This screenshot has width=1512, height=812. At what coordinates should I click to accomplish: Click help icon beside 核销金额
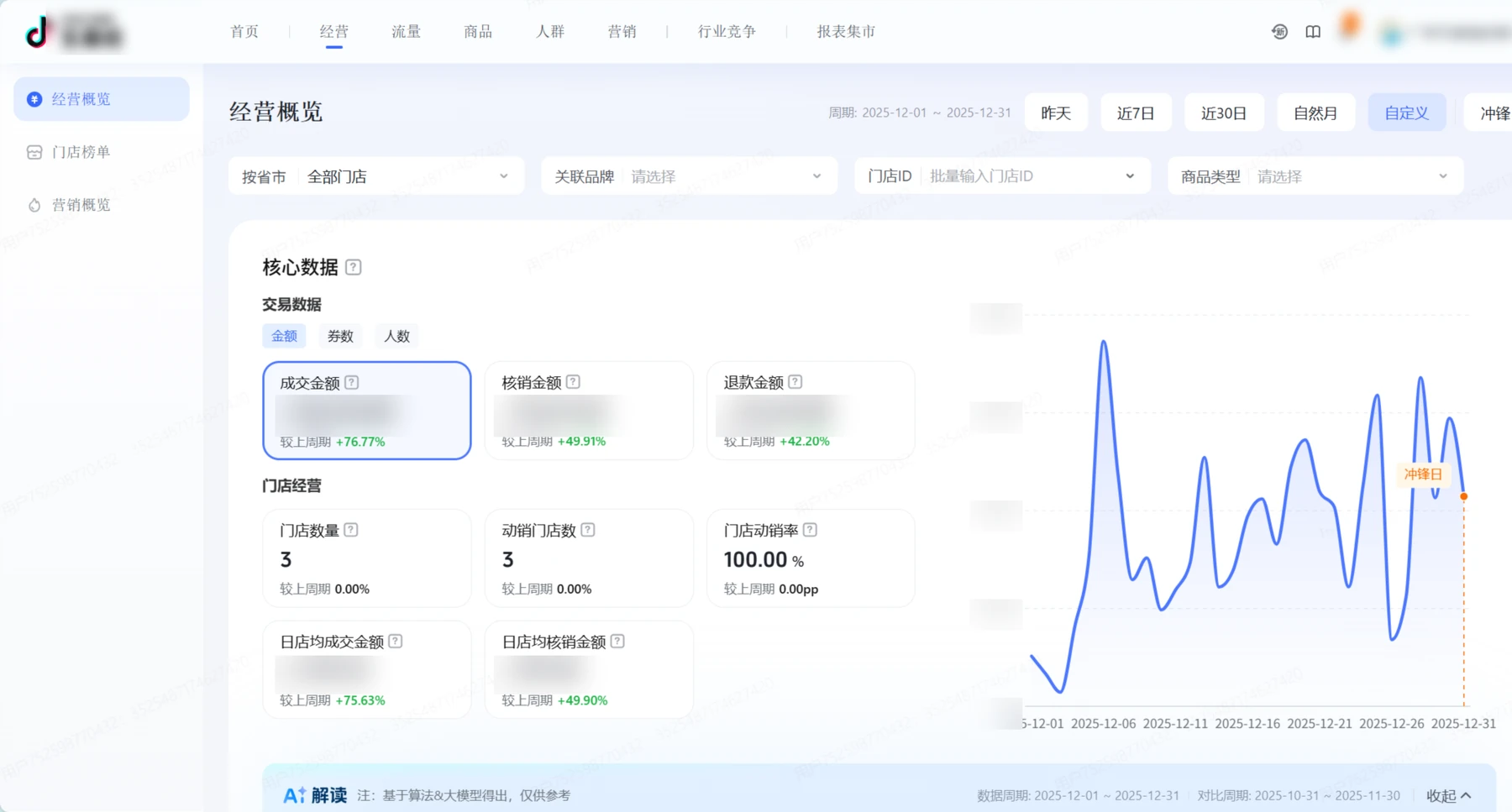click(573, 382)
